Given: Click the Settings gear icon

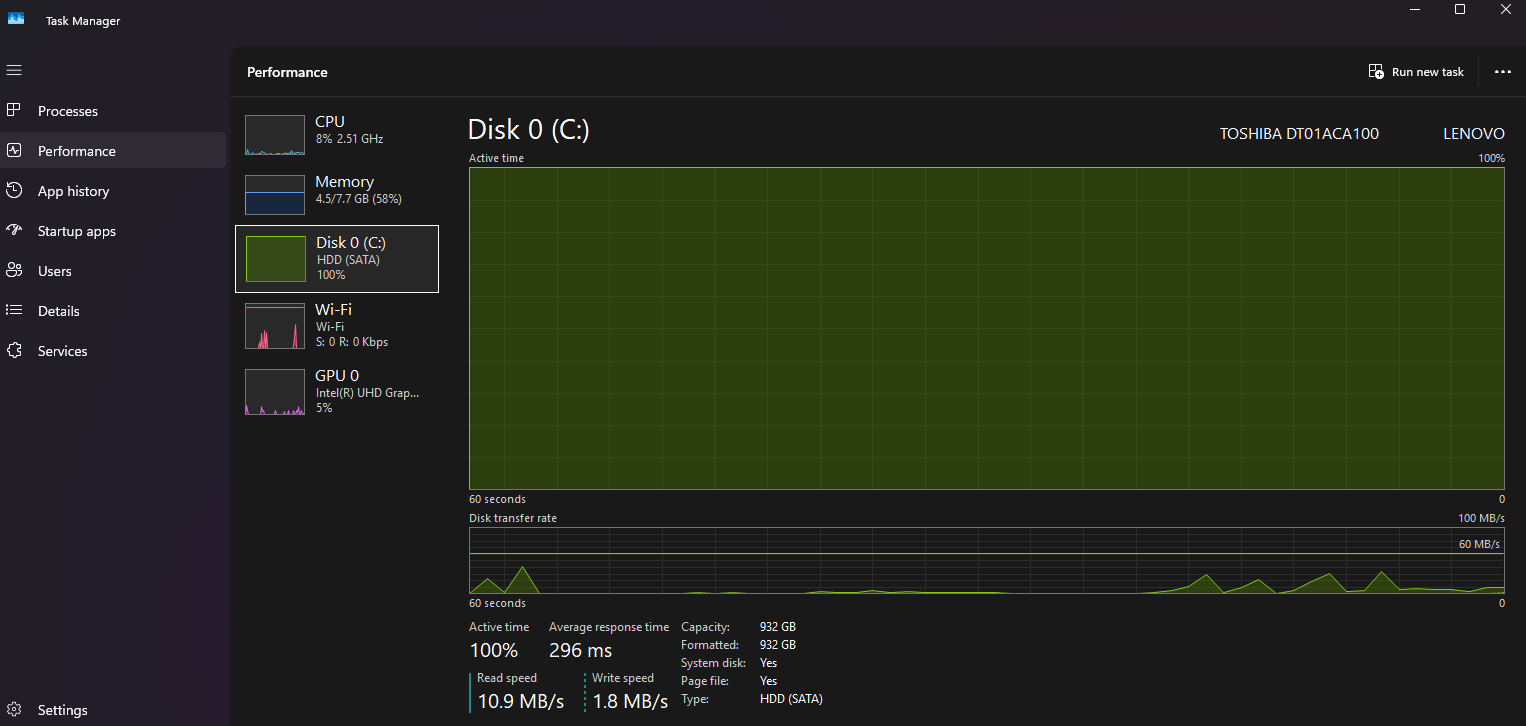Looking at the screenshot, I should coord(14,709).
